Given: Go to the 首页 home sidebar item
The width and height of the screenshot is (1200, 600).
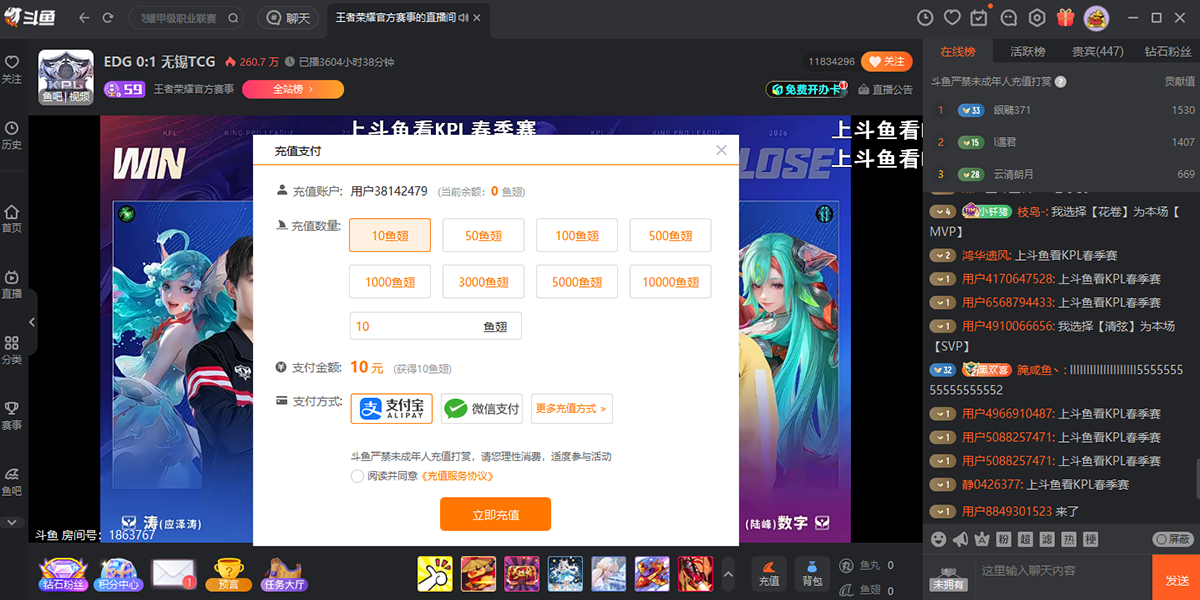Looking at the screenshot, I should pos(12,219).
